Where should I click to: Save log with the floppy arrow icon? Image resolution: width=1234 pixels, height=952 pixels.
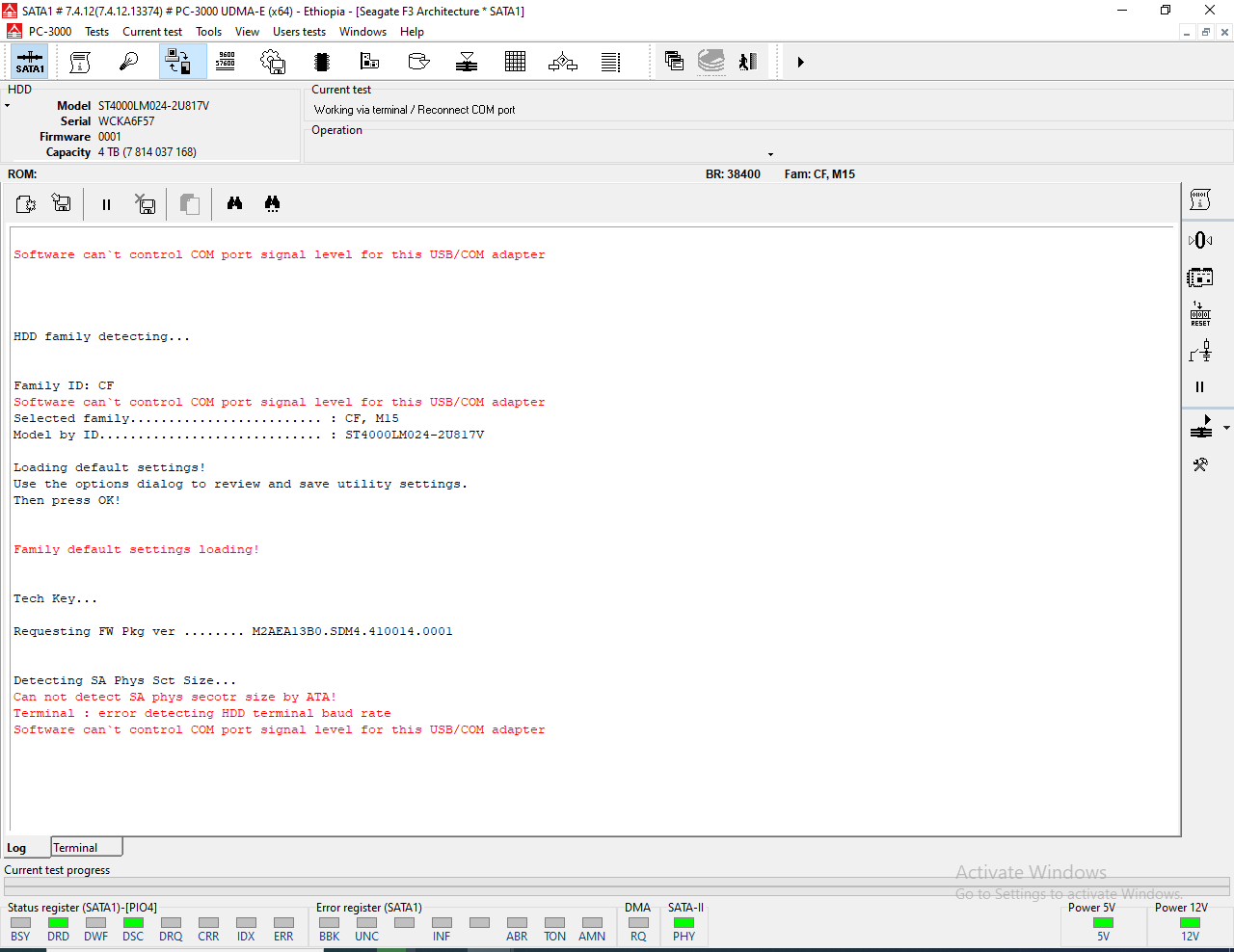click(62, 203)
